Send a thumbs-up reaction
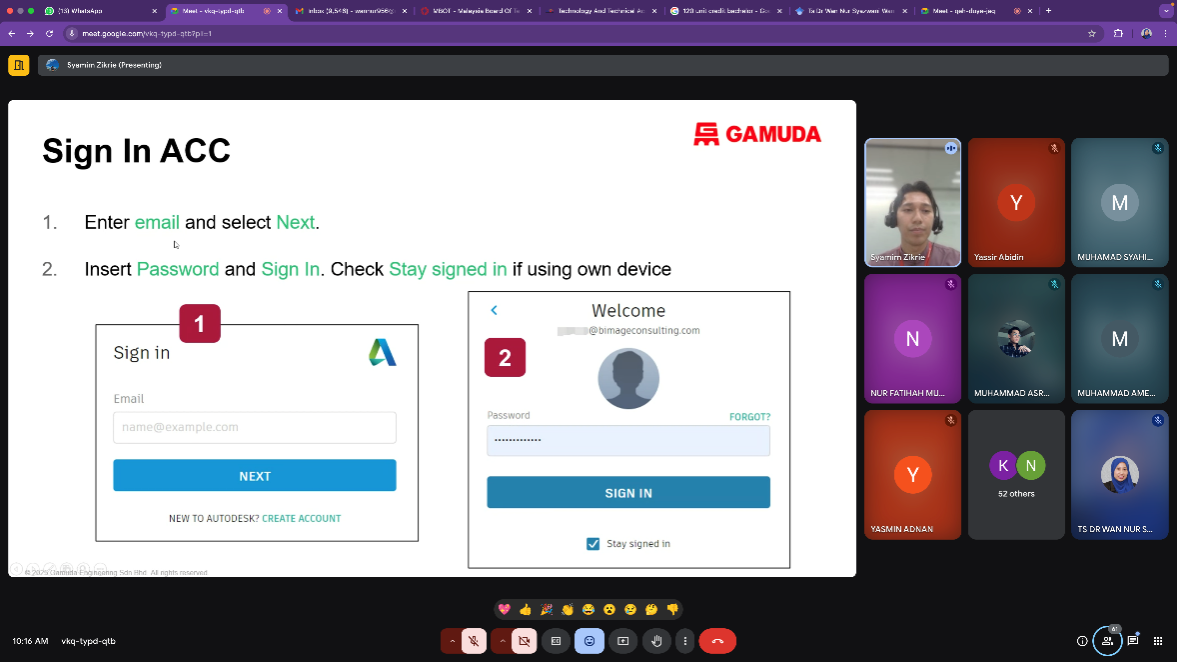 [x=524, y=609]
